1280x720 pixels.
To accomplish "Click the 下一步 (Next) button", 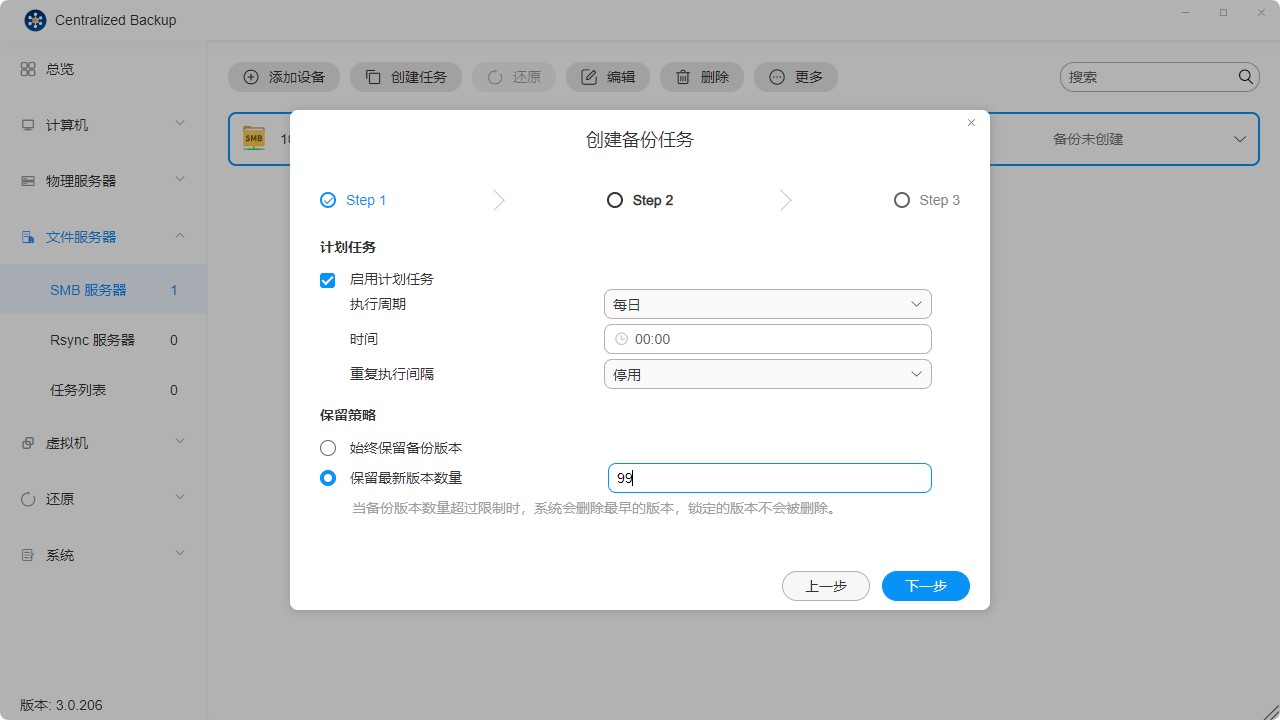I will coord(925,585).
